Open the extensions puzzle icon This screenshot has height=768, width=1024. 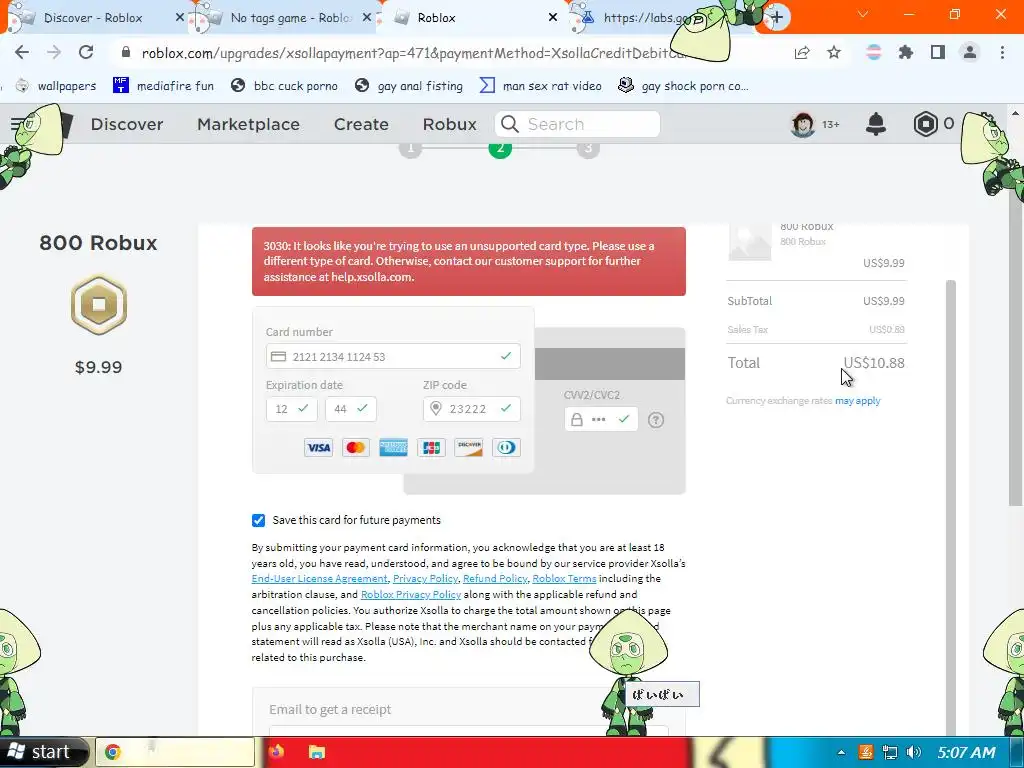pyautogui.click(x=906, y=52)
